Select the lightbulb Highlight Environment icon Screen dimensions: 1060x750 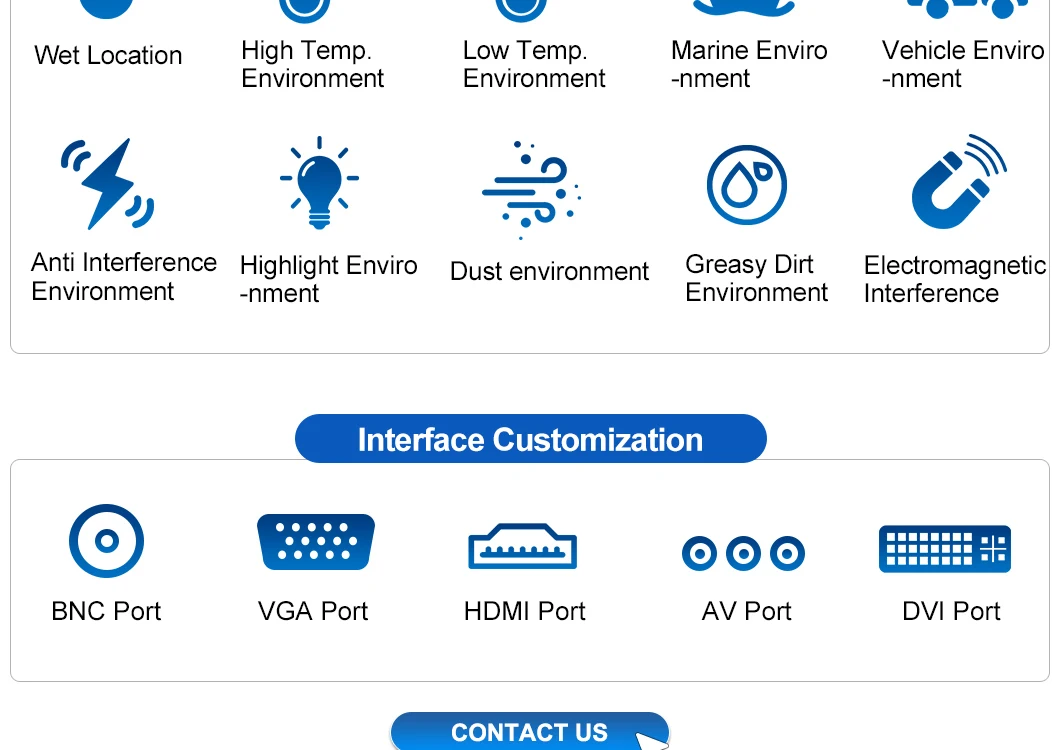click(x=319, y=183)
